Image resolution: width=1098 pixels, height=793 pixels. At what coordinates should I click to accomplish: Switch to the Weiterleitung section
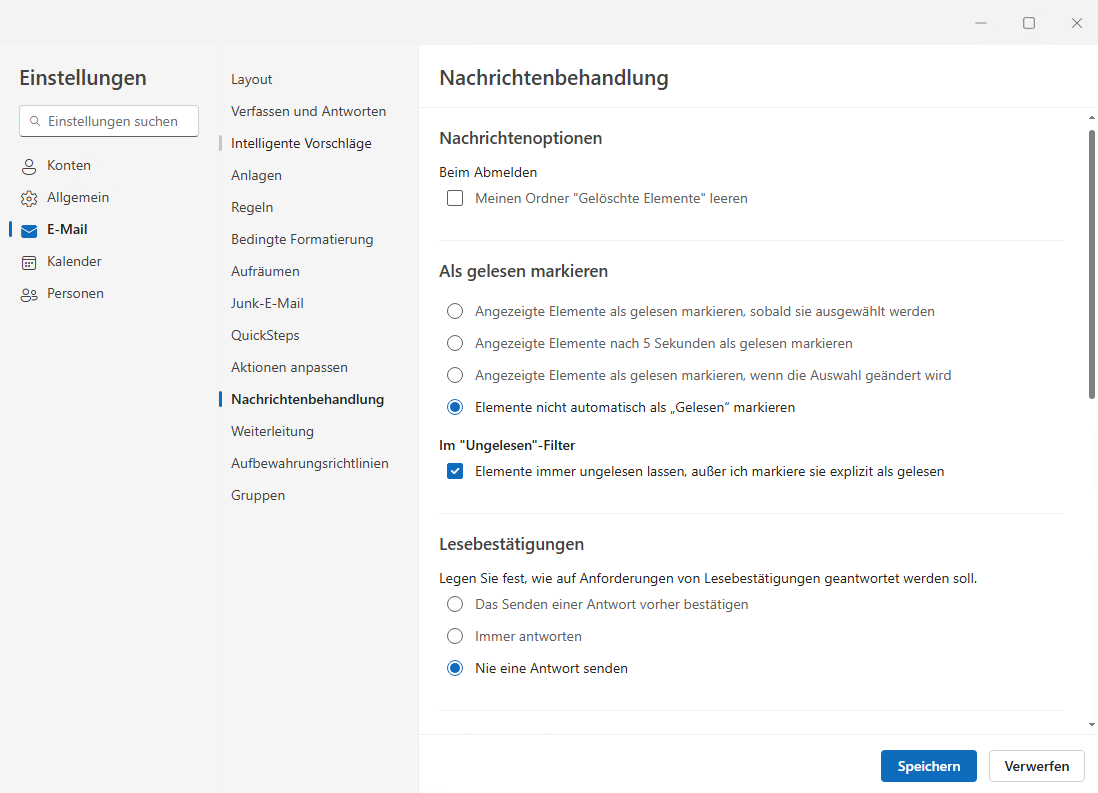(272, 431)
